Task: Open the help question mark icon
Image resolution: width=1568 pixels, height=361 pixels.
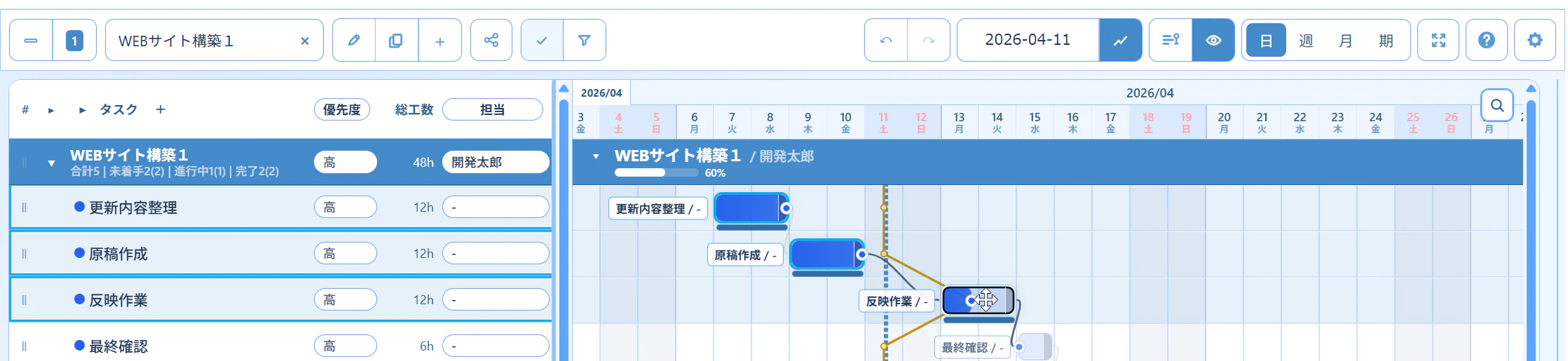Action: point(1487,41)
